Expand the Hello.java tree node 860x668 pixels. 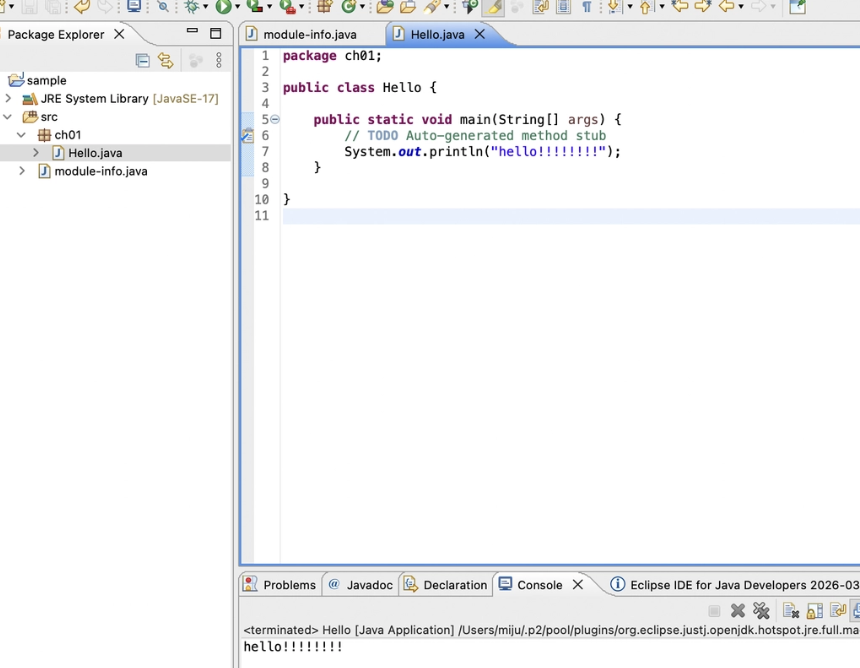[x=36, y=152]
